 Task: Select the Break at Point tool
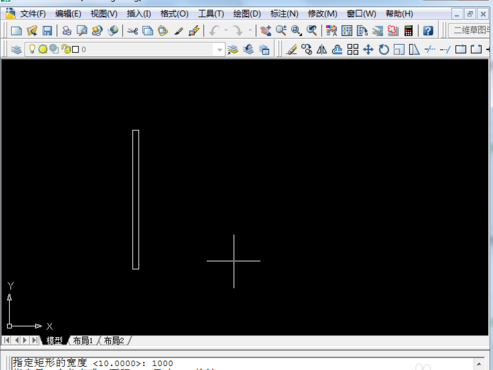pos(461,50)
